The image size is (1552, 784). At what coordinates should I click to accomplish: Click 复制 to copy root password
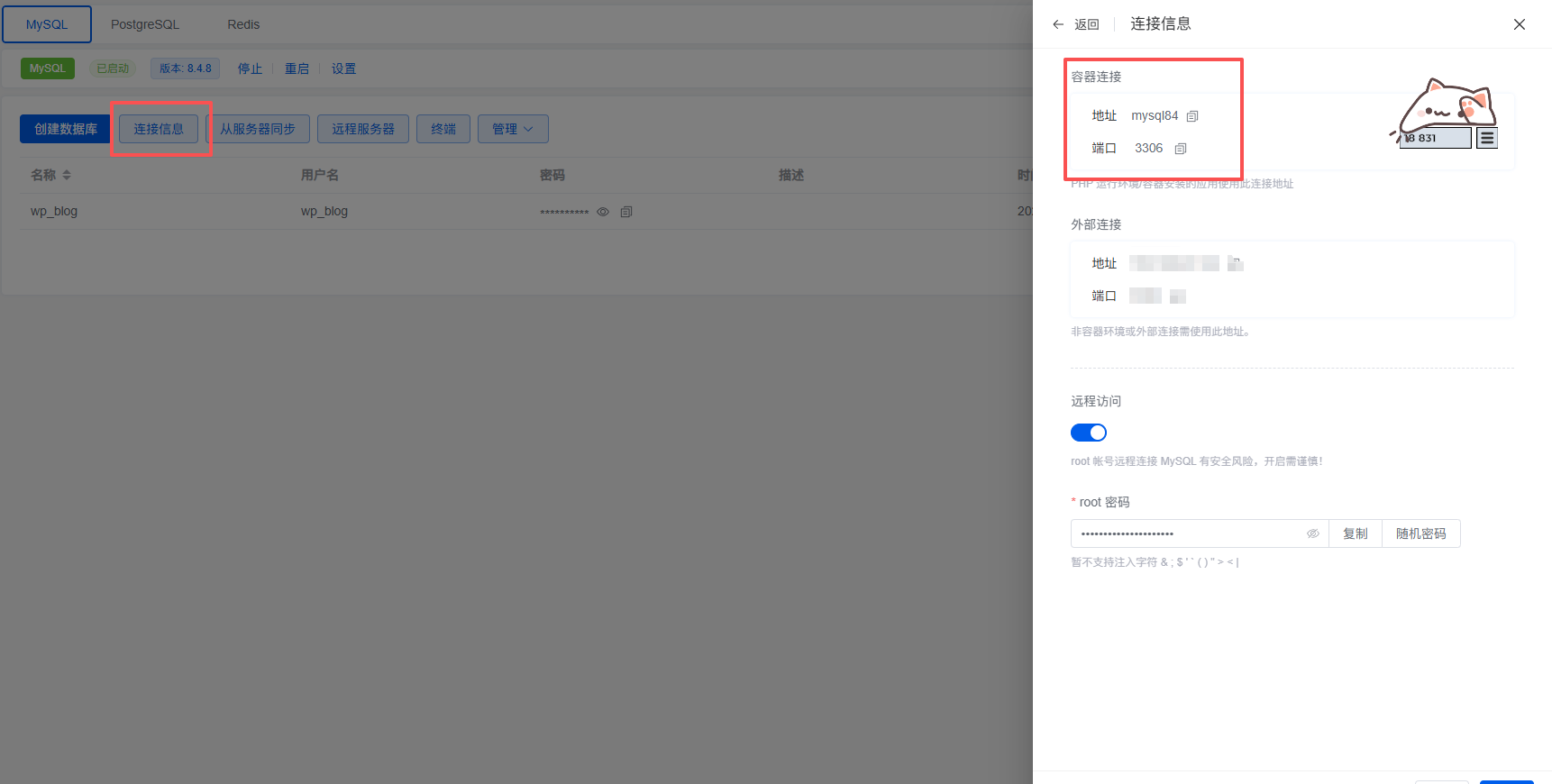(x=1355, y=533)
